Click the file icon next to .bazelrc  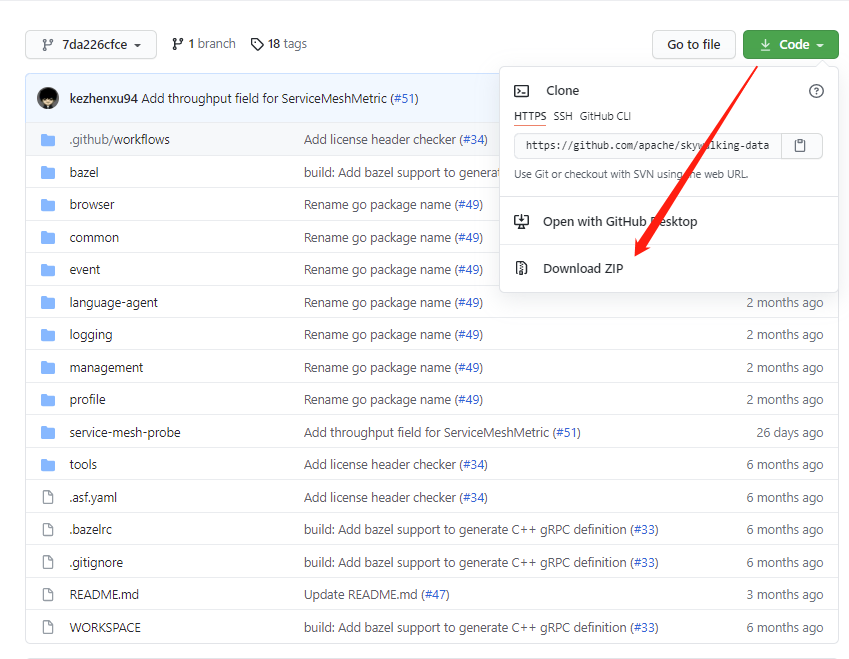[x=48, y=530]
